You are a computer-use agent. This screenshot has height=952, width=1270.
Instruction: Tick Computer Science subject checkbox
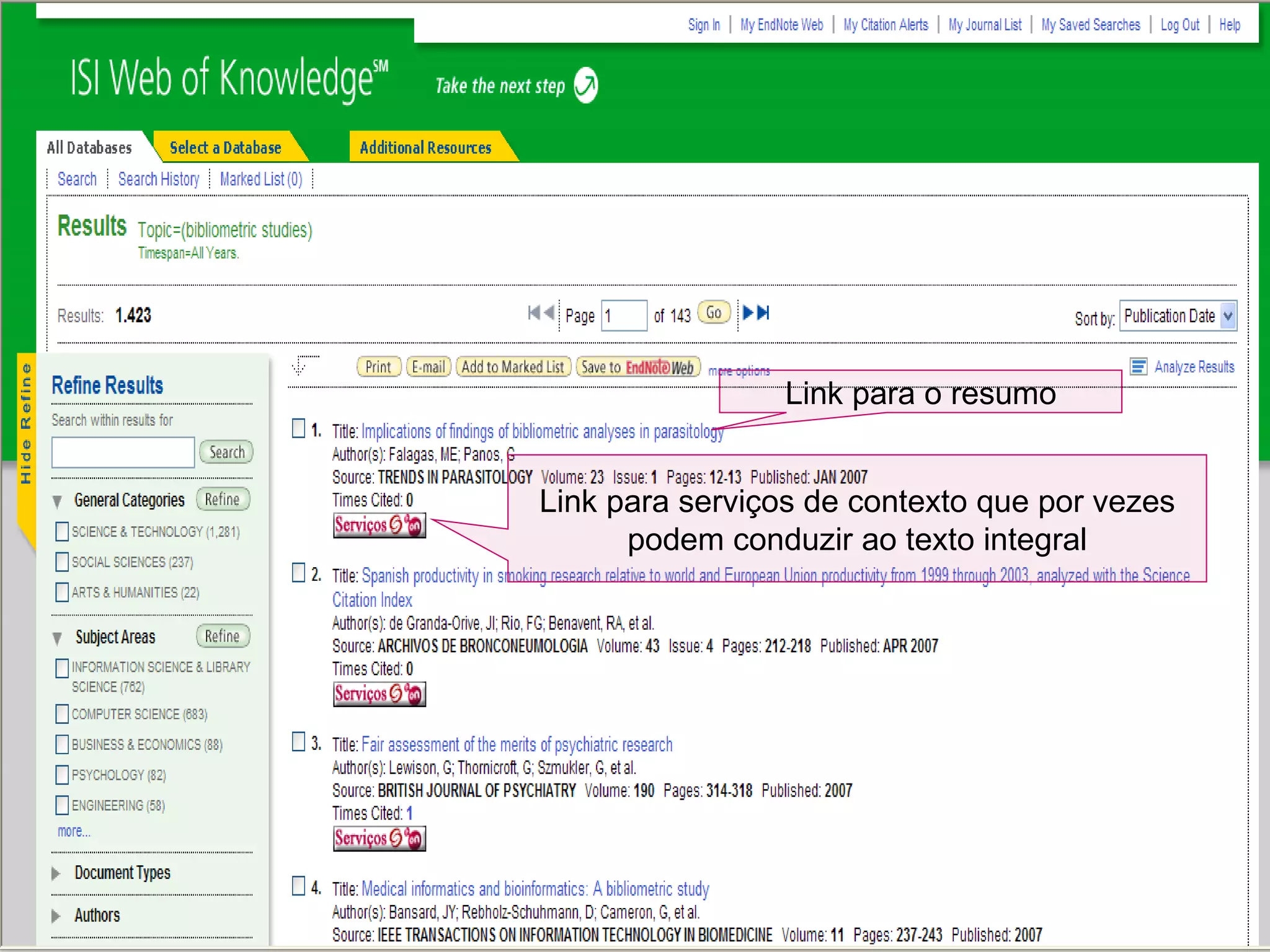62,714
